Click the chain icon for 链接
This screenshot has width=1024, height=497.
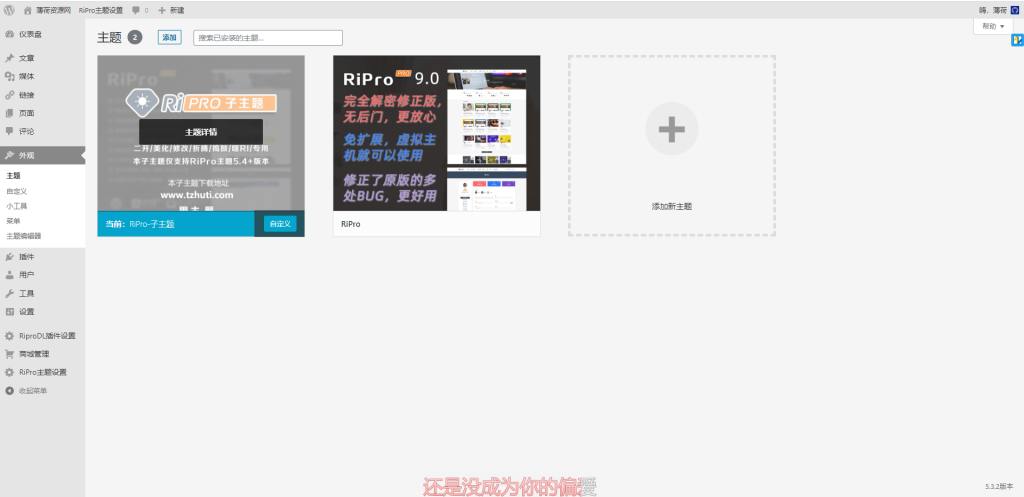coord(9,95)
